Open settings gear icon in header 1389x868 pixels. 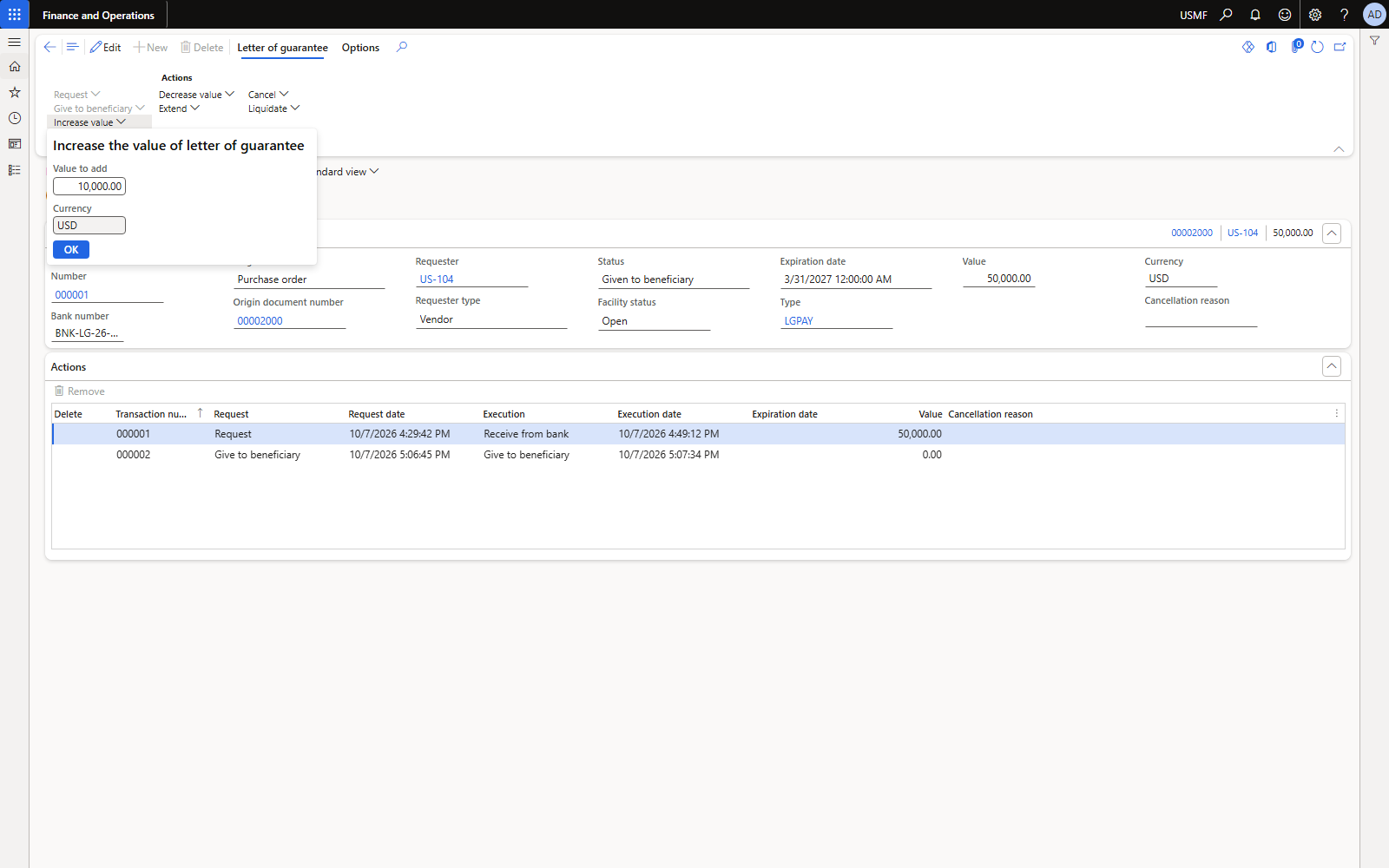1315,15
